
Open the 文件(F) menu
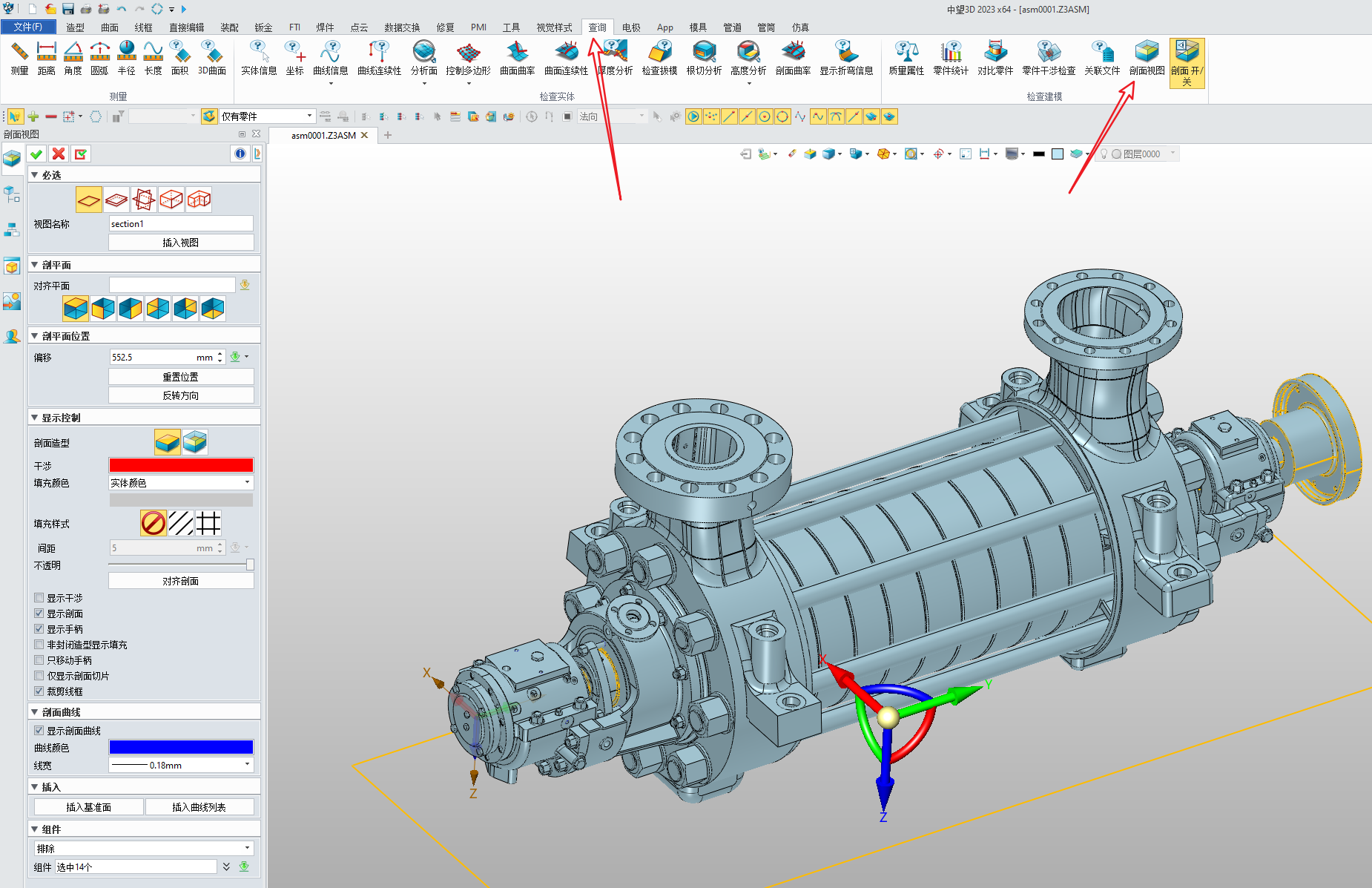(27, 27)
